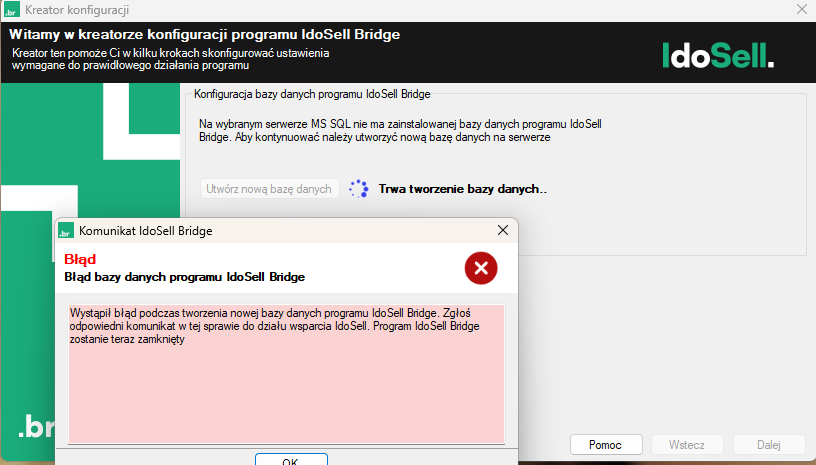Click the blue loading spinner icon
The height and width of the screenshot is (465, 816).
pos(359,189)
